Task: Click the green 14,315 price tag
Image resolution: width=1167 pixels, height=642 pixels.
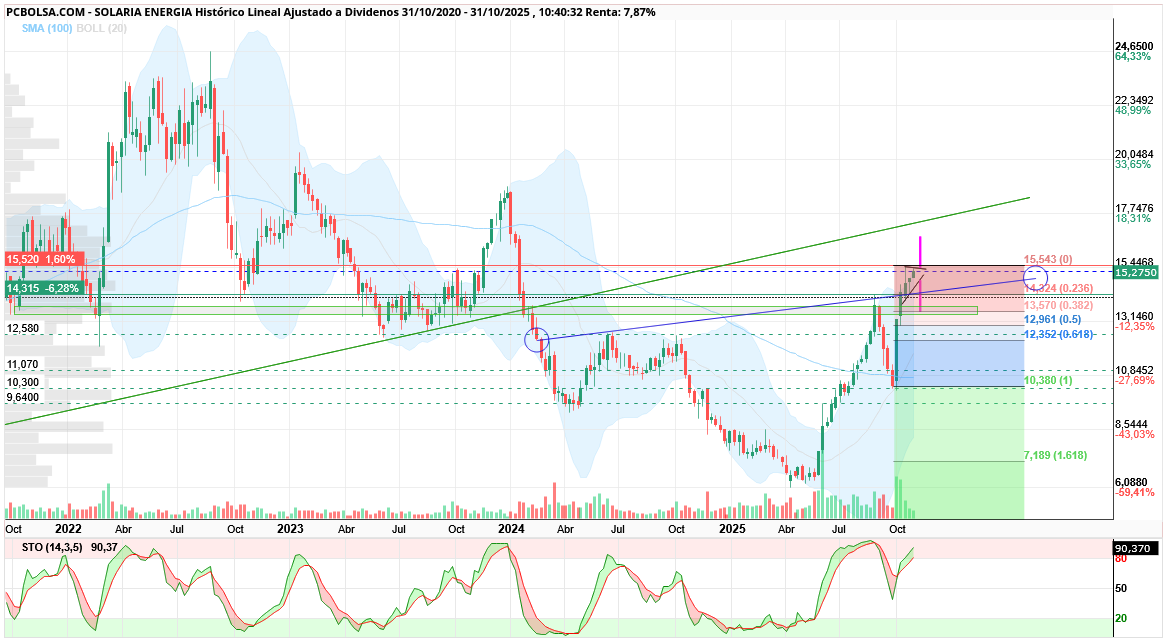Action: [x=41, y=288]
